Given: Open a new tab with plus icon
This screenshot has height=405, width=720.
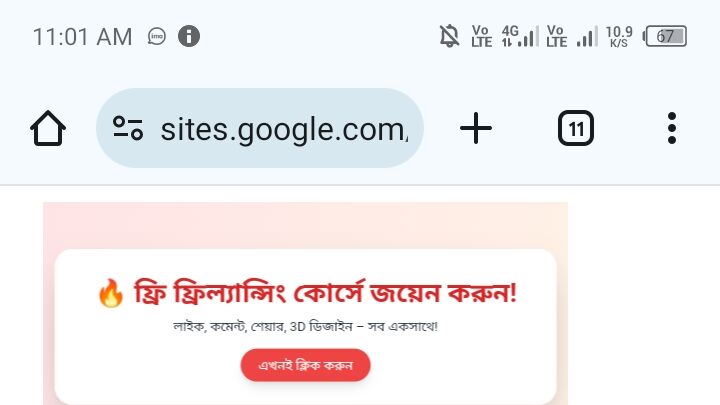Looking at the screenshot, I should click(476, 128).
